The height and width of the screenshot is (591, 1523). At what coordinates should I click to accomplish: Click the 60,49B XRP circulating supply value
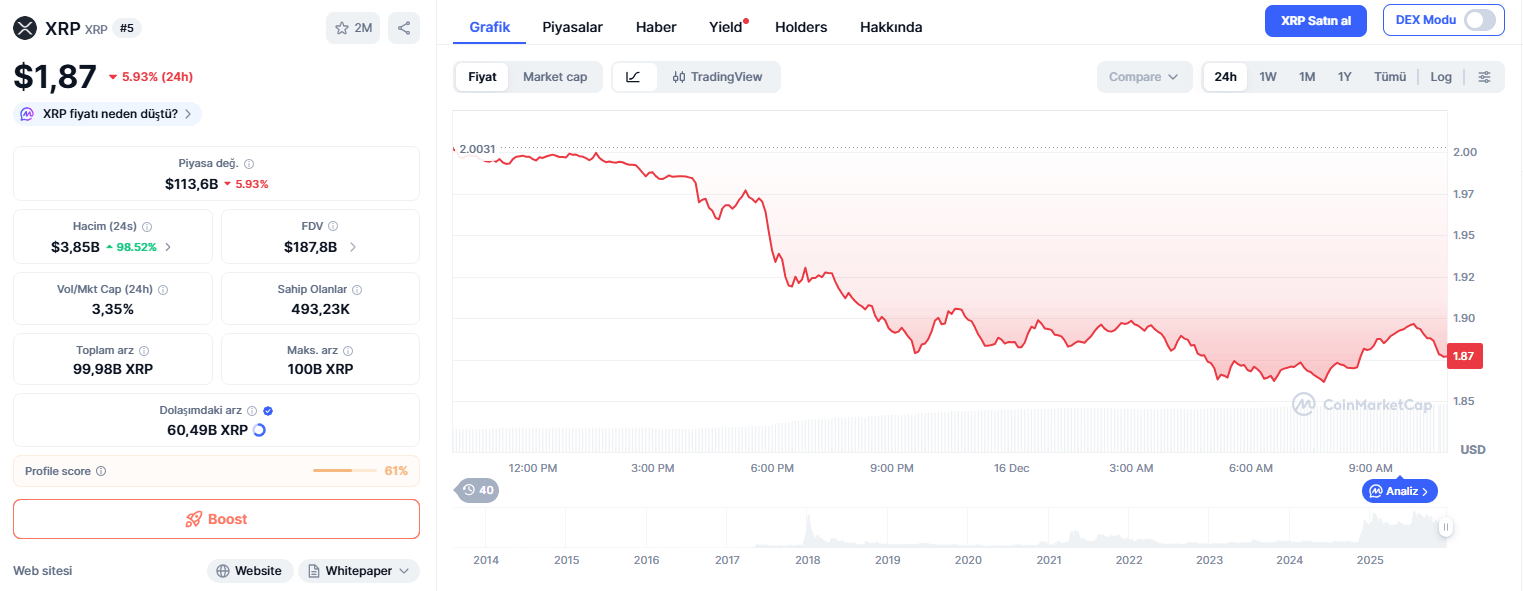pyautogui.click(x=207, y=430)
